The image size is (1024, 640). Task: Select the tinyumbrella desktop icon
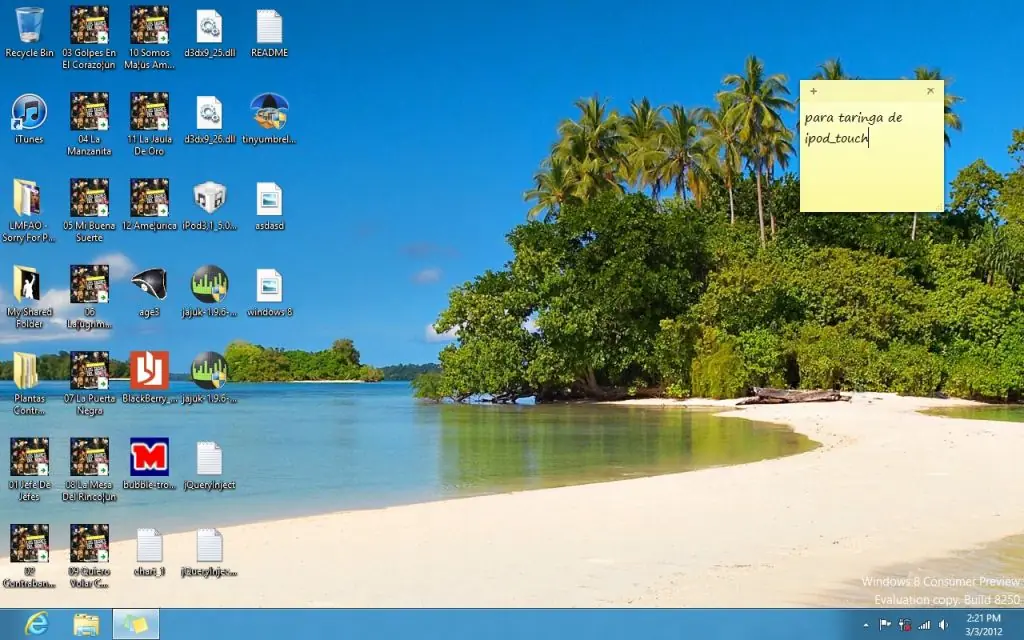[269, 113]
